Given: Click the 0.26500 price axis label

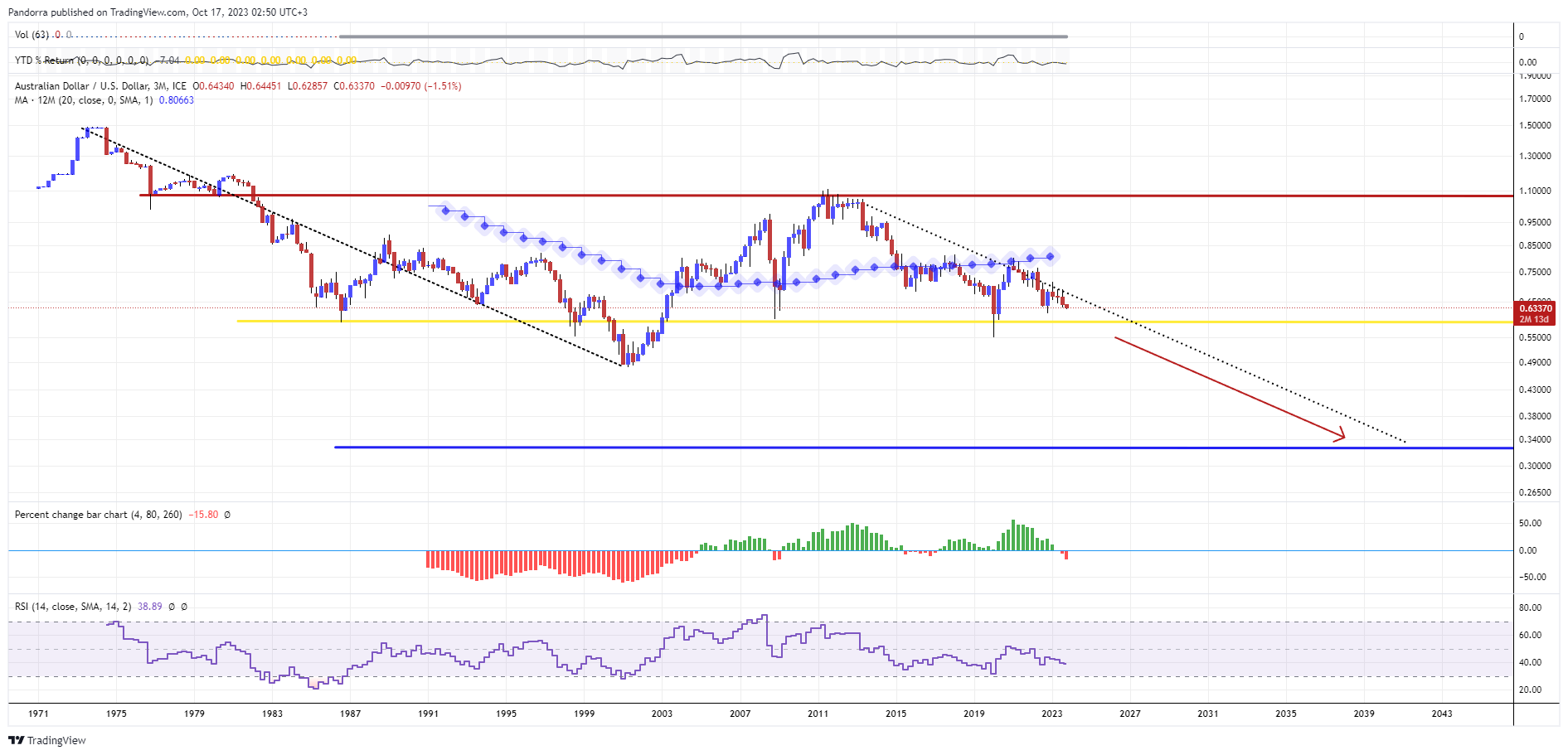Looking at the screenshot, I should (x=1535, y=492).
